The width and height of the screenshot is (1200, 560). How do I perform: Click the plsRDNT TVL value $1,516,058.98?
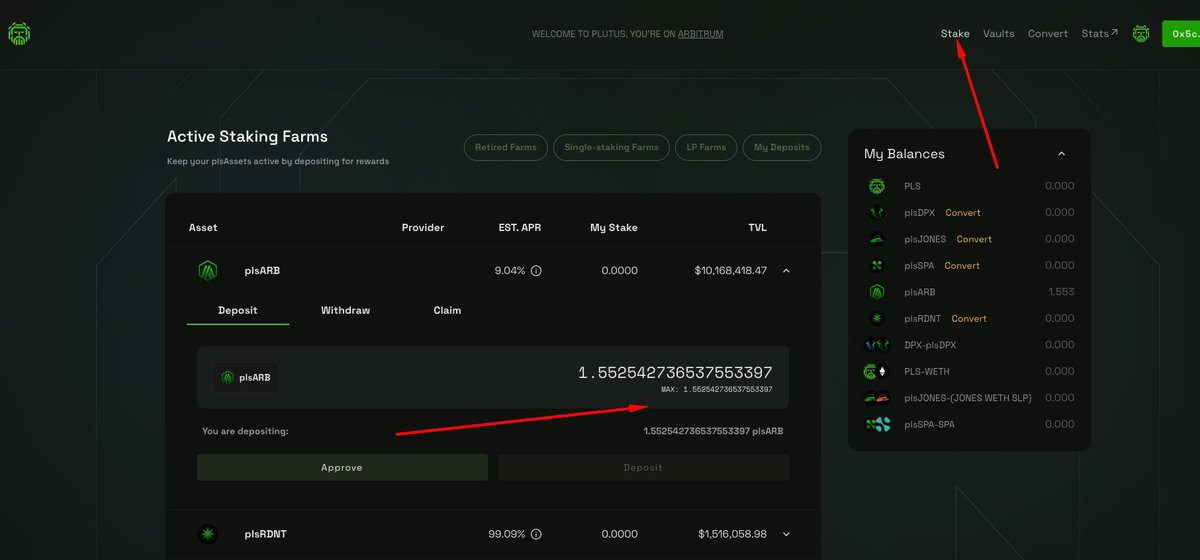tap(733, 534)
